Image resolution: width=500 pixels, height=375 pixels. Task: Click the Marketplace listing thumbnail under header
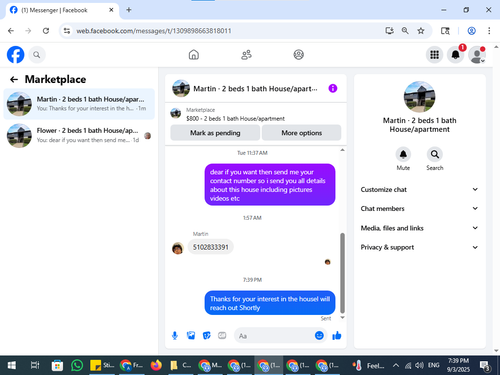176,113
